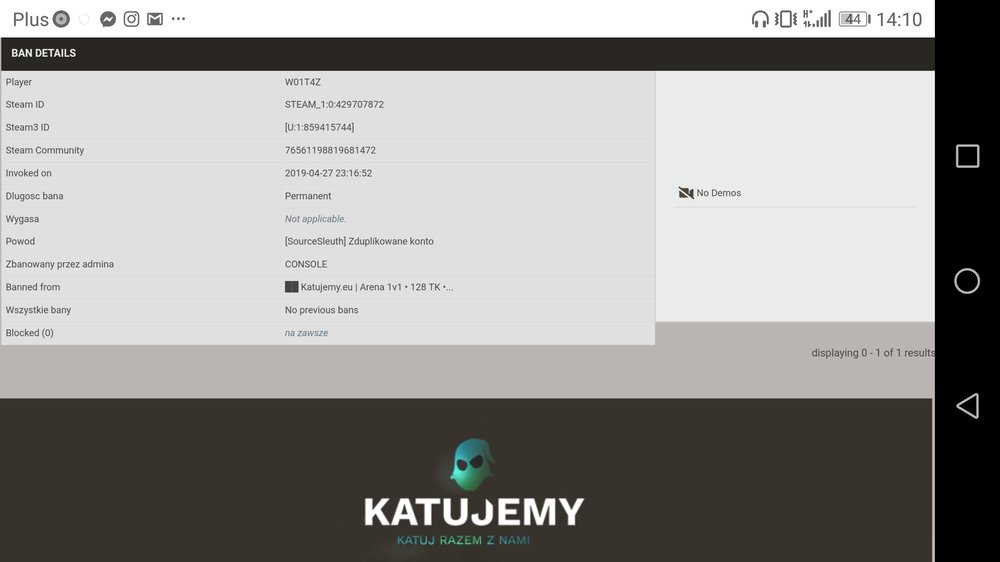Open the Instagram notification icon
Screen dimensions: 1000x562
point(131,19)
